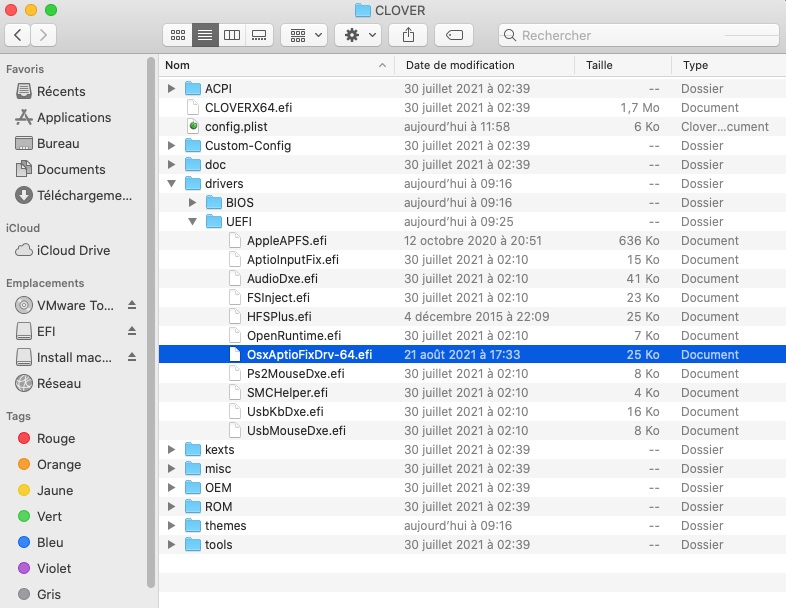Click the sidebar vertical scrollbar

[x=151, y=322]
